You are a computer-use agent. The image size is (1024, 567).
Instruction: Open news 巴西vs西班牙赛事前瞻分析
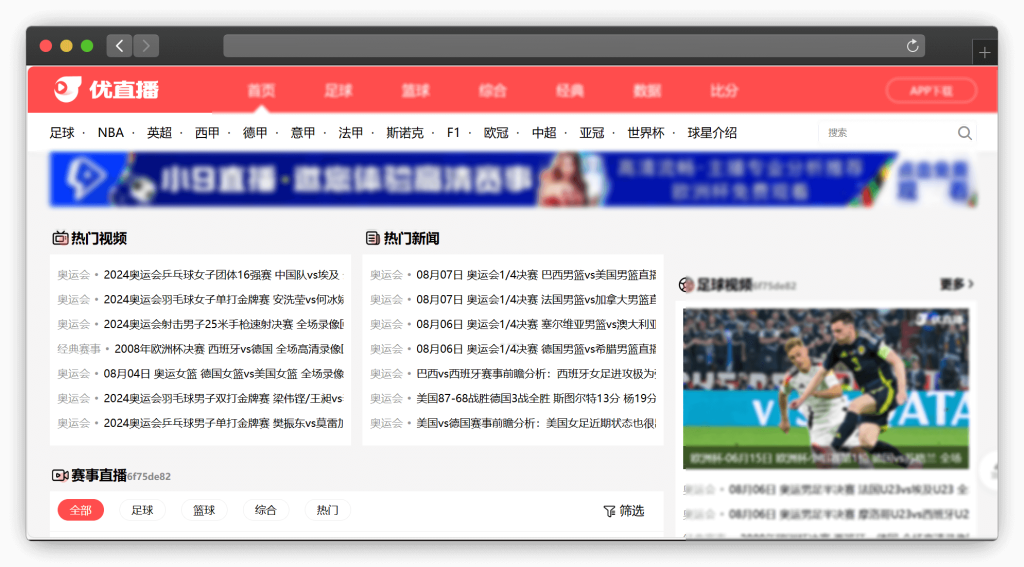coord(536,374)
